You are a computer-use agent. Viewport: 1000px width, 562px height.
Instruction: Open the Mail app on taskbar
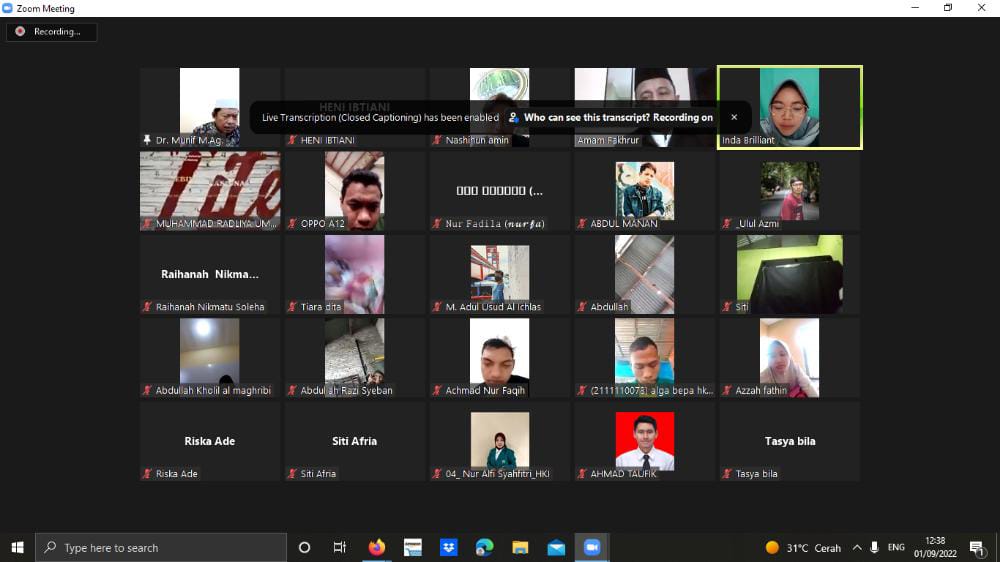(x=556, y=548)
